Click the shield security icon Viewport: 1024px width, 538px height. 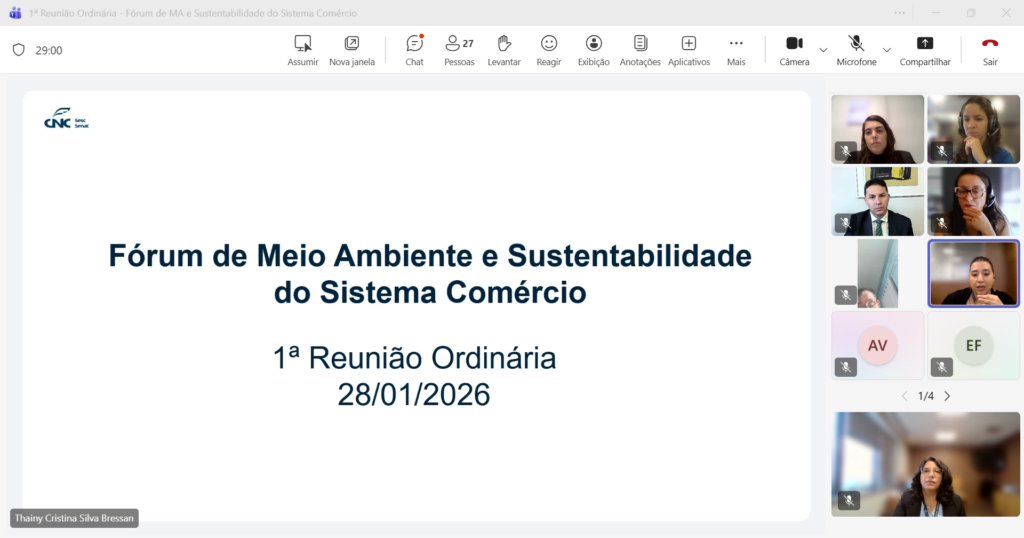coord(18,50)
